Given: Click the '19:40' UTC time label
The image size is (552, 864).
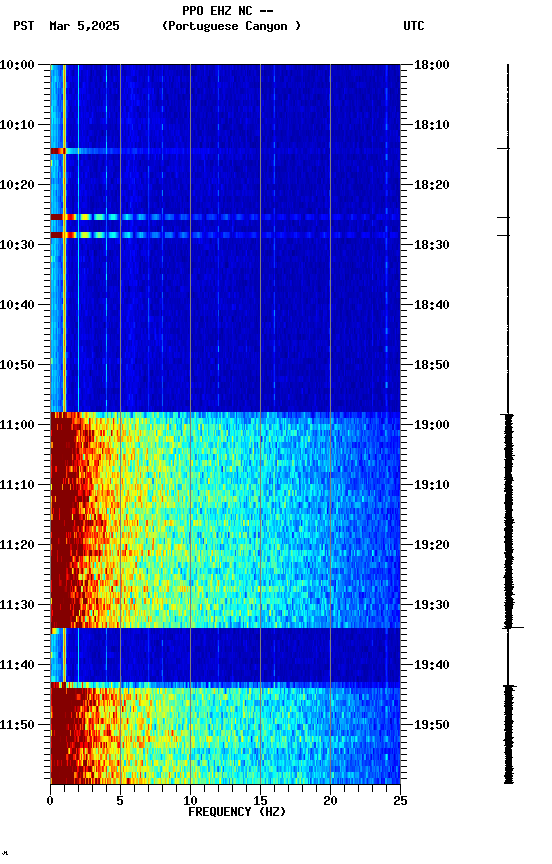Looking at the screenshot, I should tap(432, 666).
